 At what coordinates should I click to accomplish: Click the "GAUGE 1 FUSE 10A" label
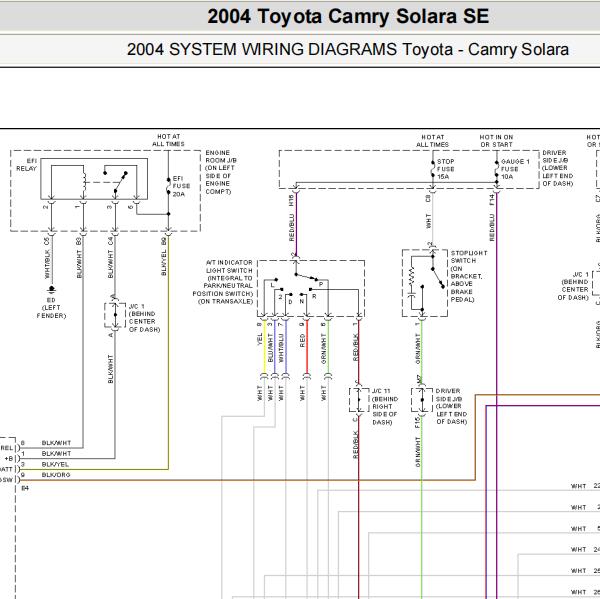point(515,169)
